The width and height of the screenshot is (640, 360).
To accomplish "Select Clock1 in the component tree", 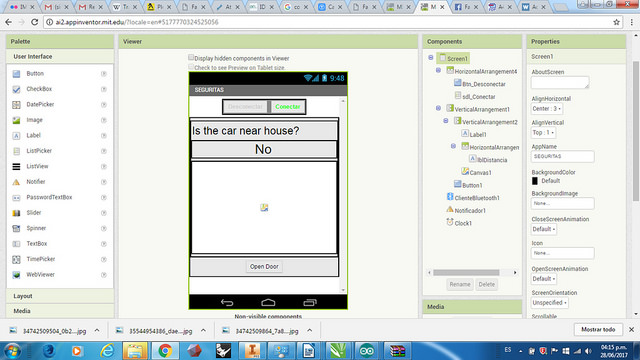I will (x=463, y=223).
